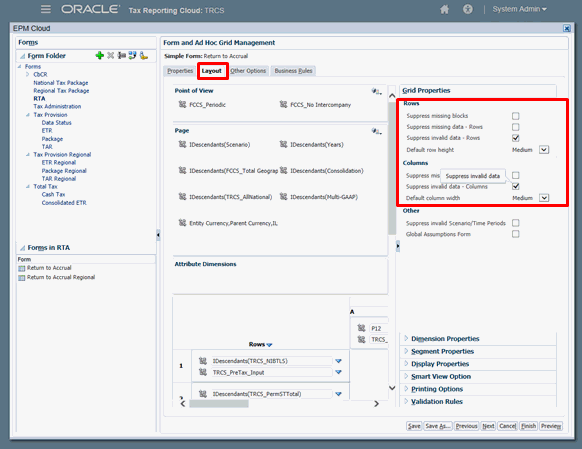Viewport: 582px width, 449px height.
Task: Open Default column width dropdown
Action: 544,198
